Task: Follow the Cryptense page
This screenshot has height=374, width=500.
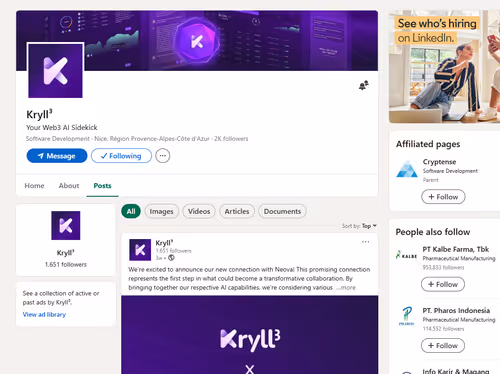Action: [x=443, y=197]
